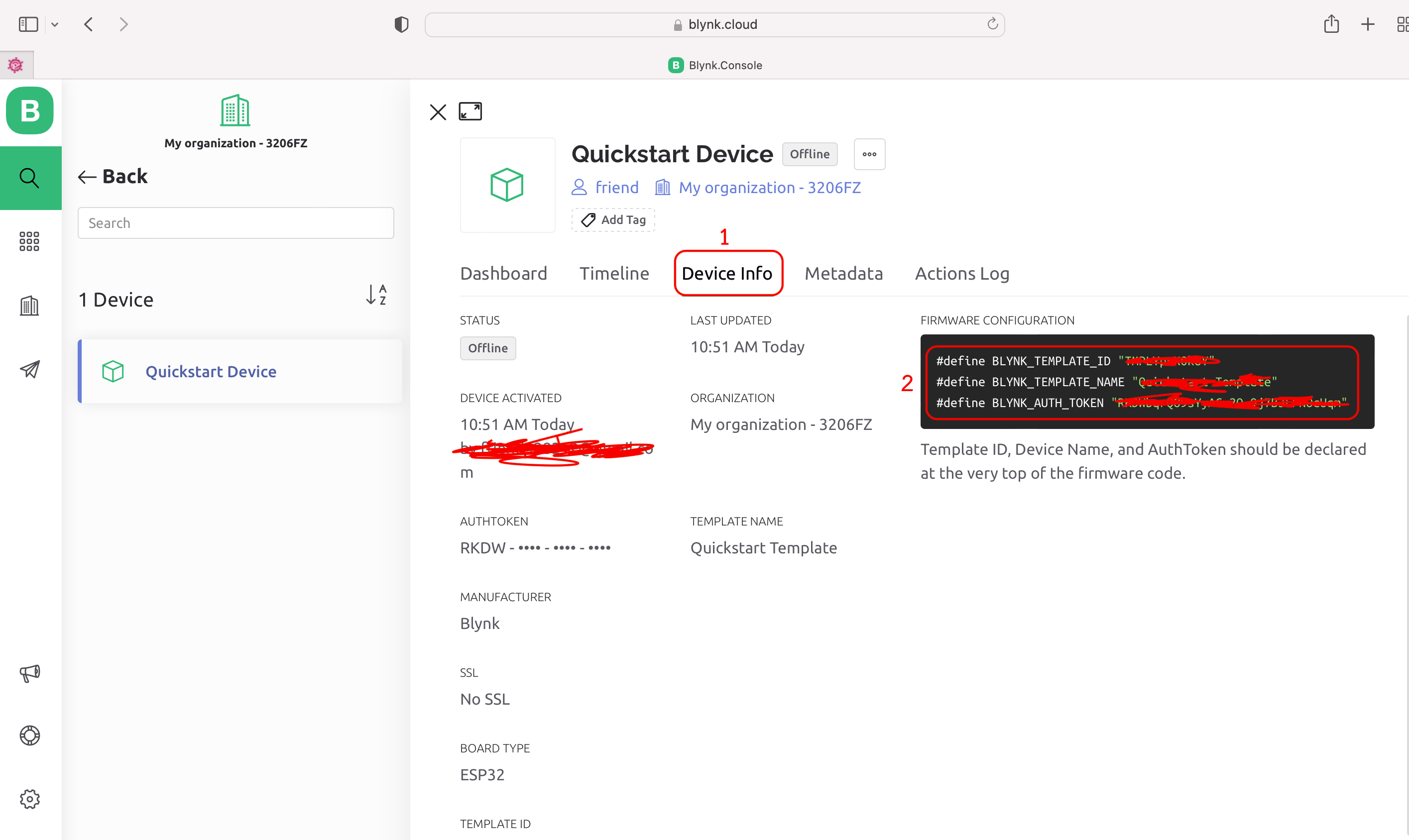Image resolution: width=1409 pixels, height=840 pixels.
Task: Click the Offline status label under STATUS
Action: (x=487, y=348)
